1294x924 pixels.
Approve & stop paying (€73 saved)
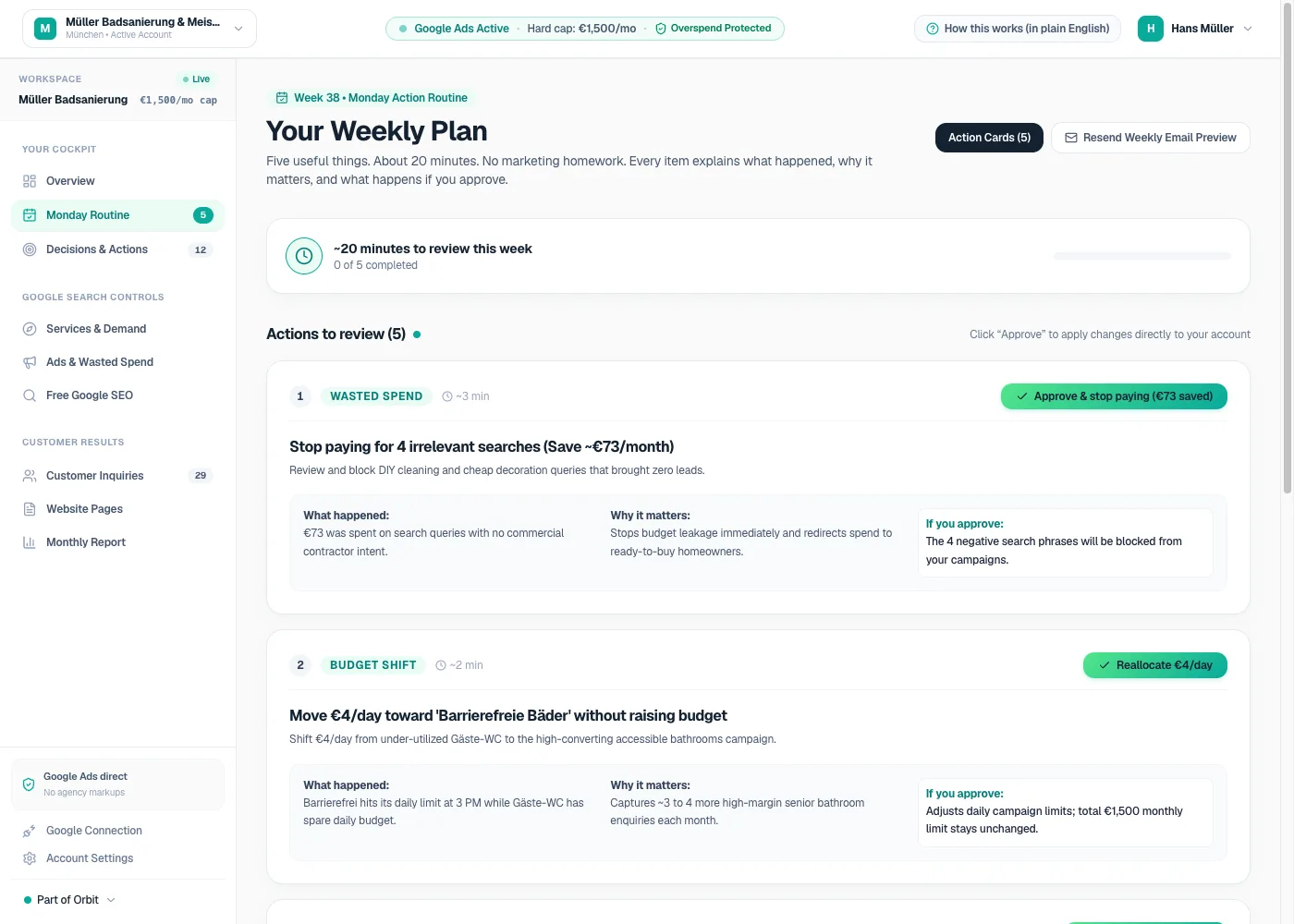pos(1114,396)
